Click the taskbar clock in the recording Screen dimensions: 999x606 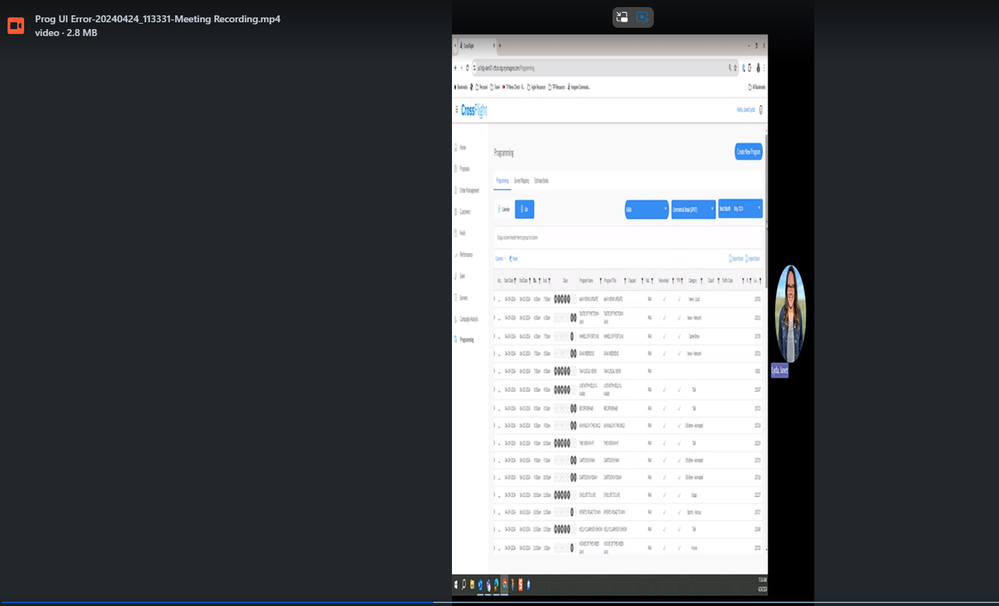762,584
